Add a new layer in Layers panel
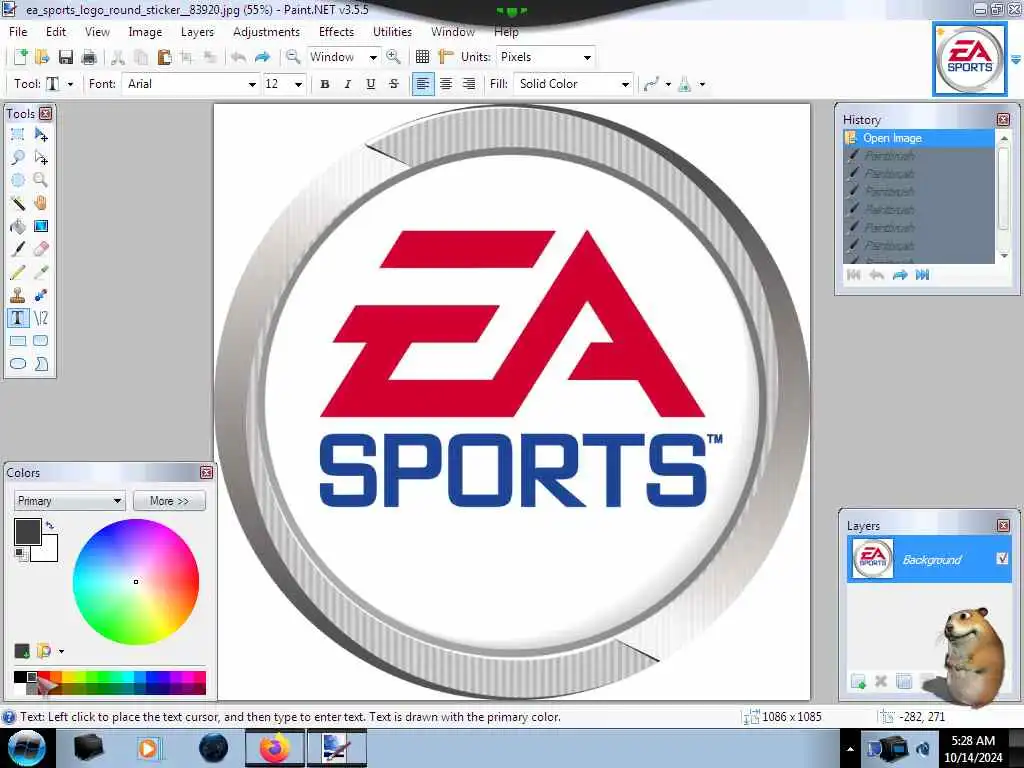1024x768 pixels. [x=858, y=682]
